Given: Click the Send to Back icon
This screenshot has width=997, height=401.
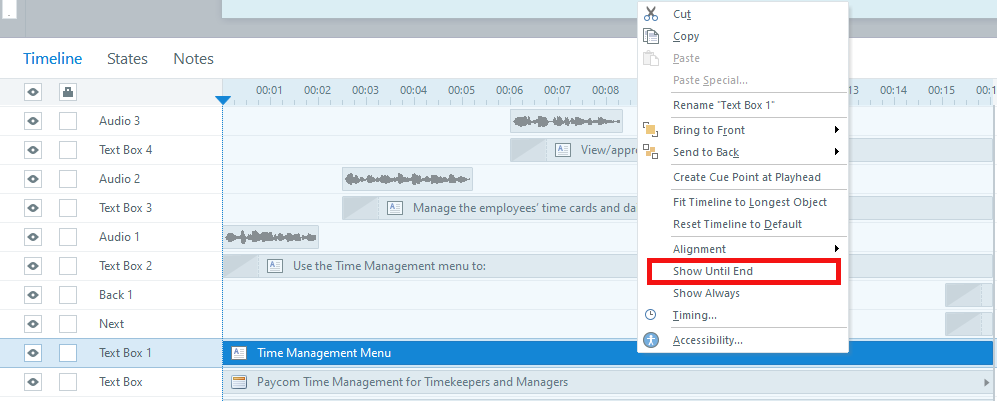Looking at the screenshot, I should [650, 152].
